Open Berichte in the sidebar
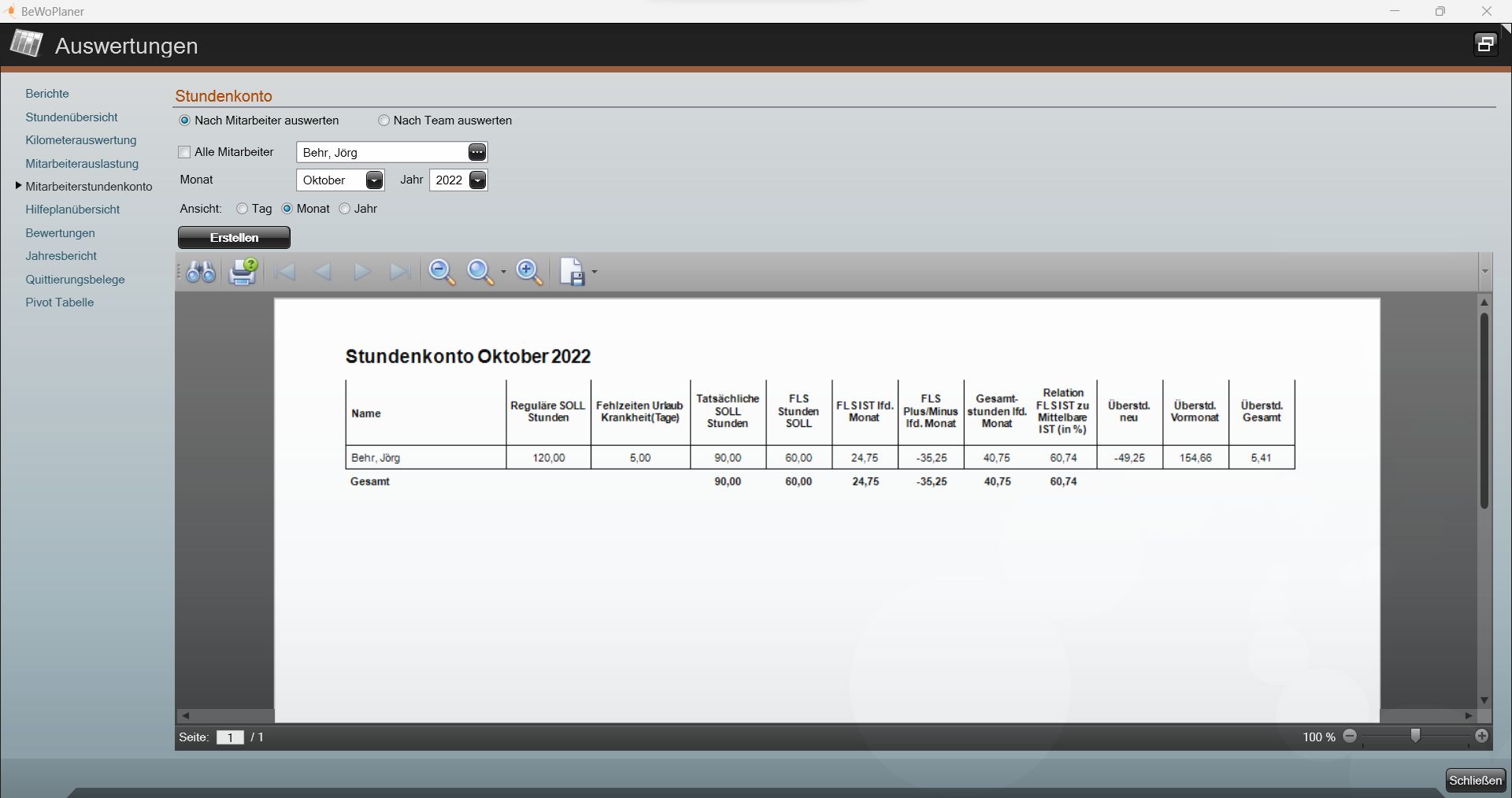 [47, 94]
